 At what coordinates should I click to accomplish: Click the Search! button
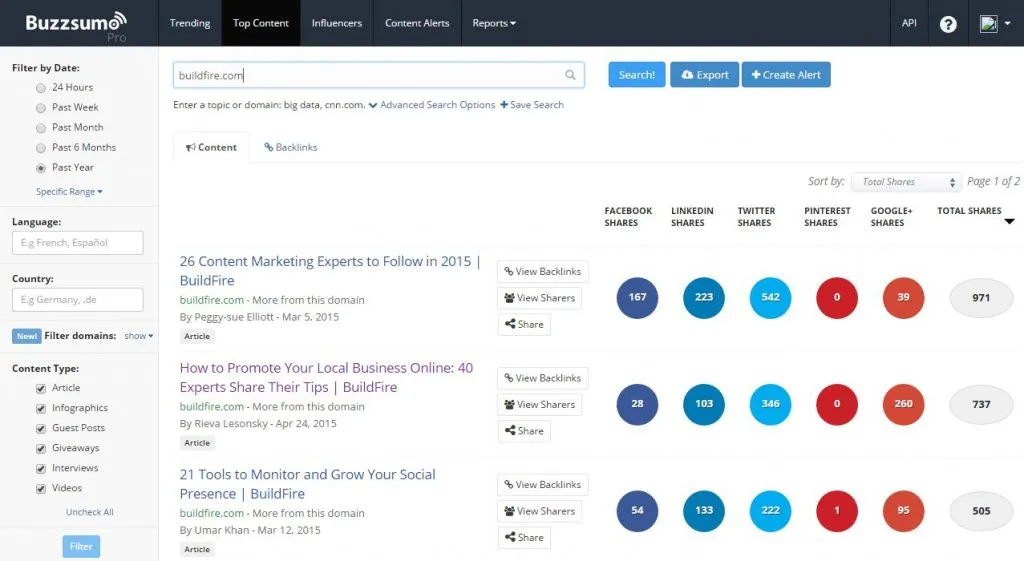637,75
